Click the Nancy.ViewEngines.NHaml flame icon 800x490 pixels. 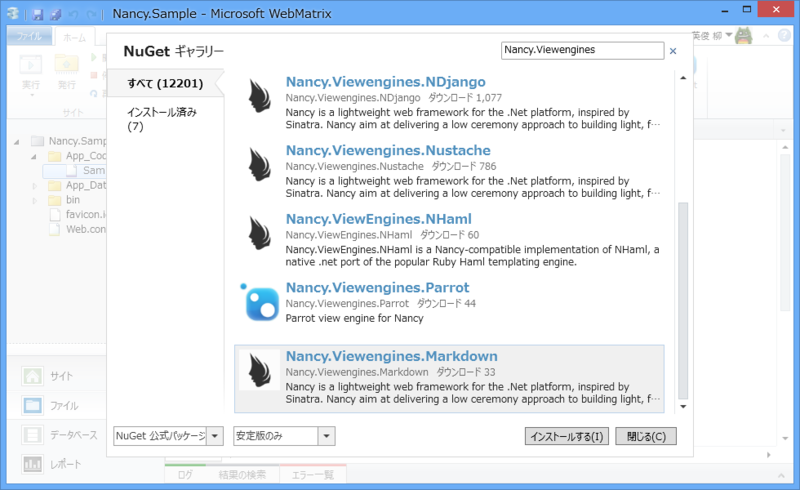point(259,233)
